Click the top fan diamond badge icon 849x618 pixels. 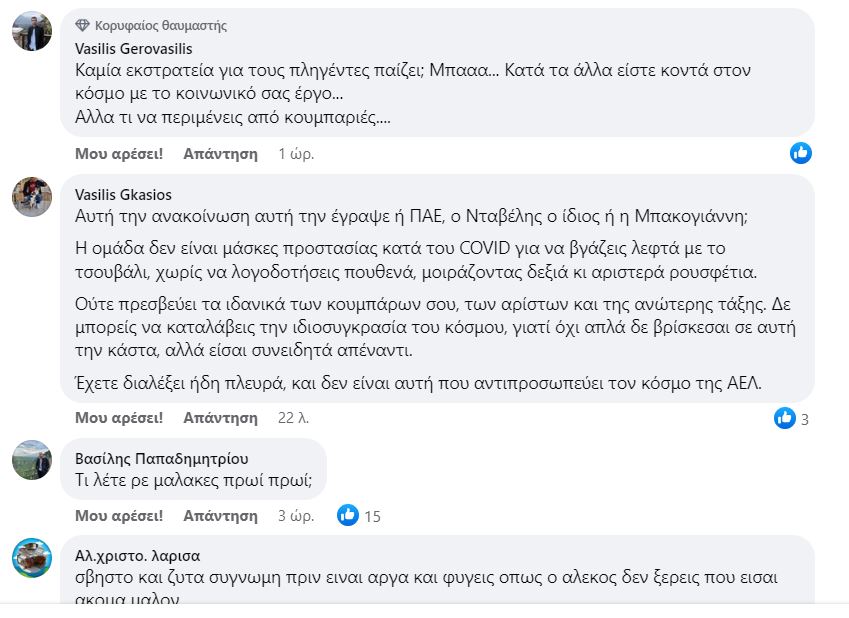pyautogui.click(x=83, y=25)
